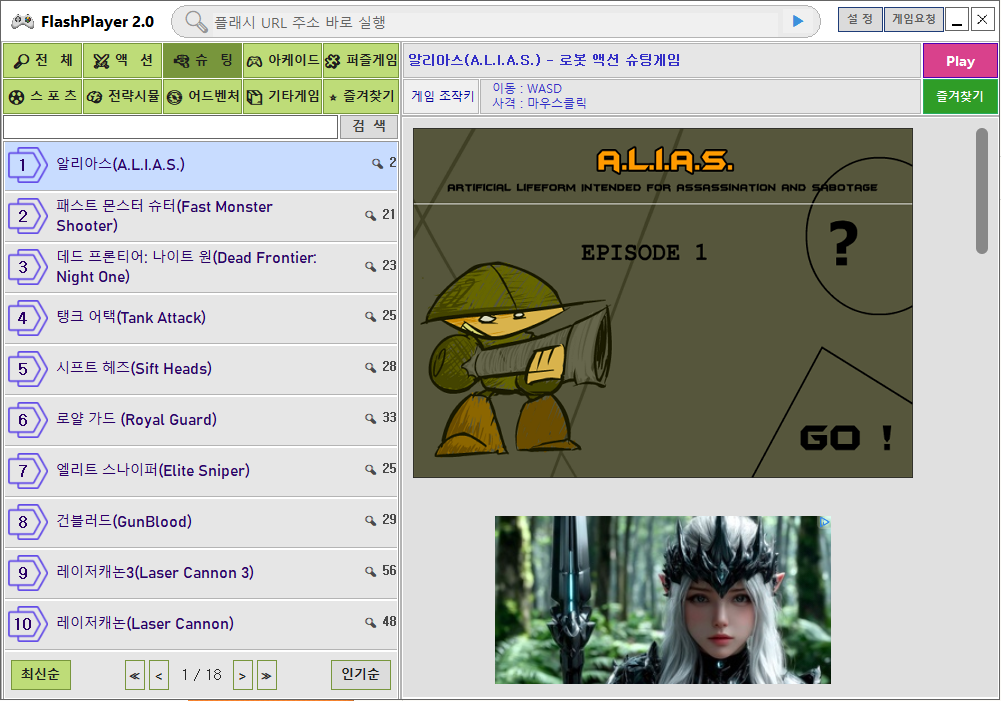Click view-count magnifier on Royal Guard row
The width and height of the screenshot is (1001, 701).
370,419
